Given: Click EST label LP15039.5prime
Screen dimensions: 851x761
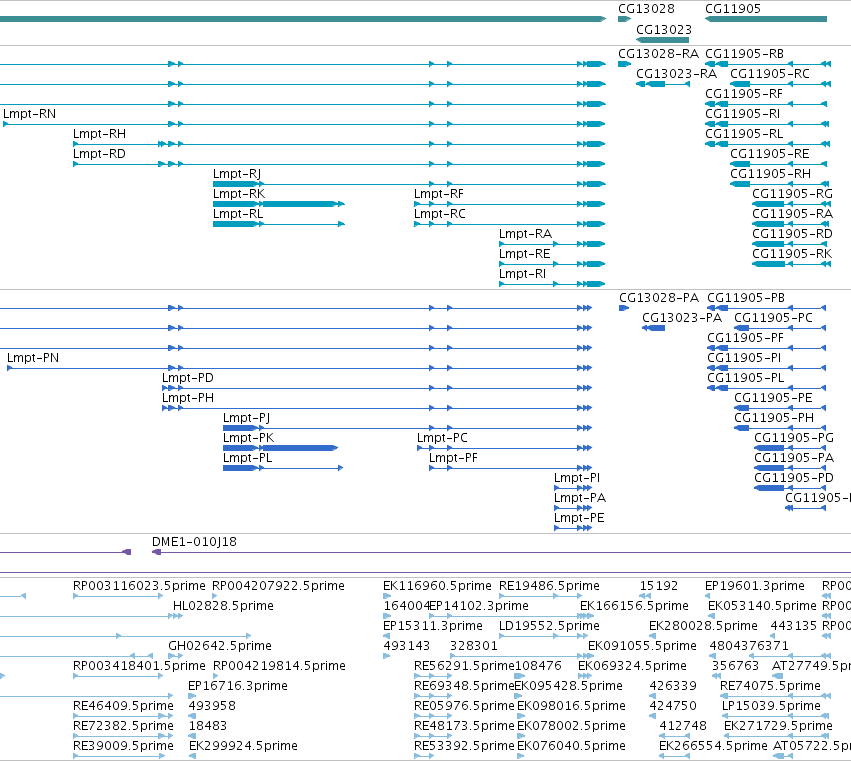Looking at the screenshot, I should [x=771, y=706].
